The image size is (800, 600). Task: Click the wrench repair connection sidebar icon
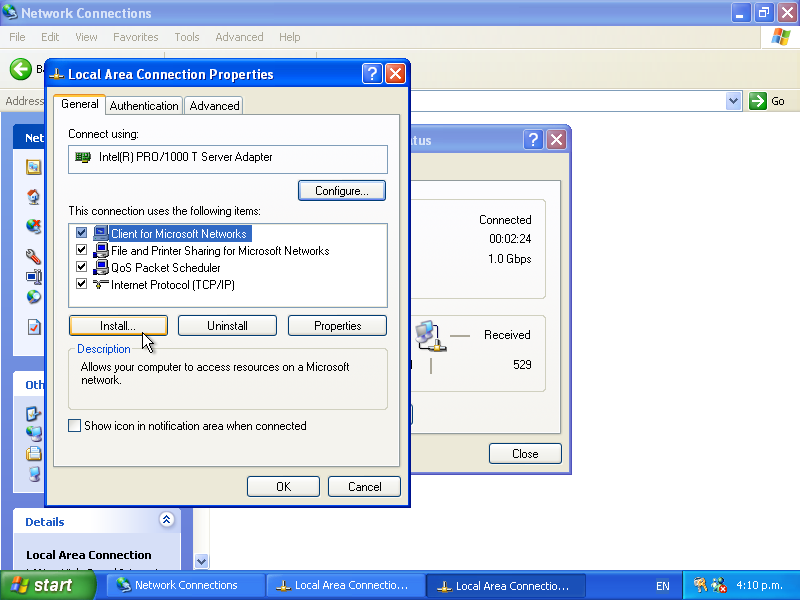(34, 256)
